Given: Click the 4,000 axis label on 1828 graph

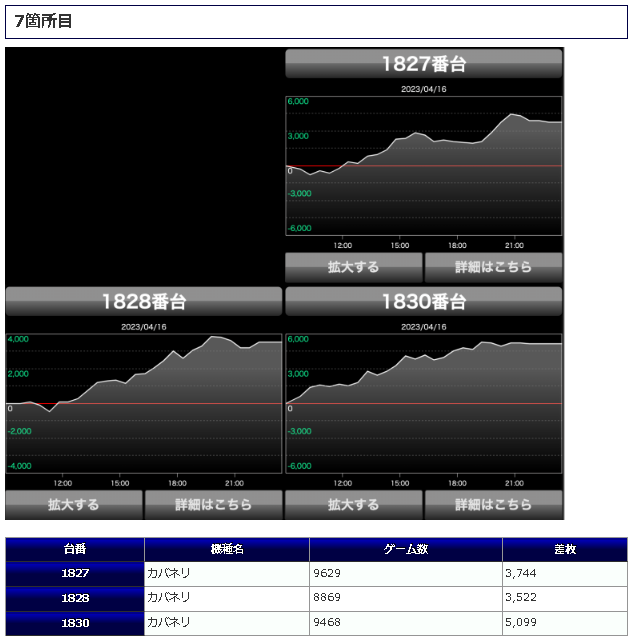Looking at the screenshot, I should [18, 339].
